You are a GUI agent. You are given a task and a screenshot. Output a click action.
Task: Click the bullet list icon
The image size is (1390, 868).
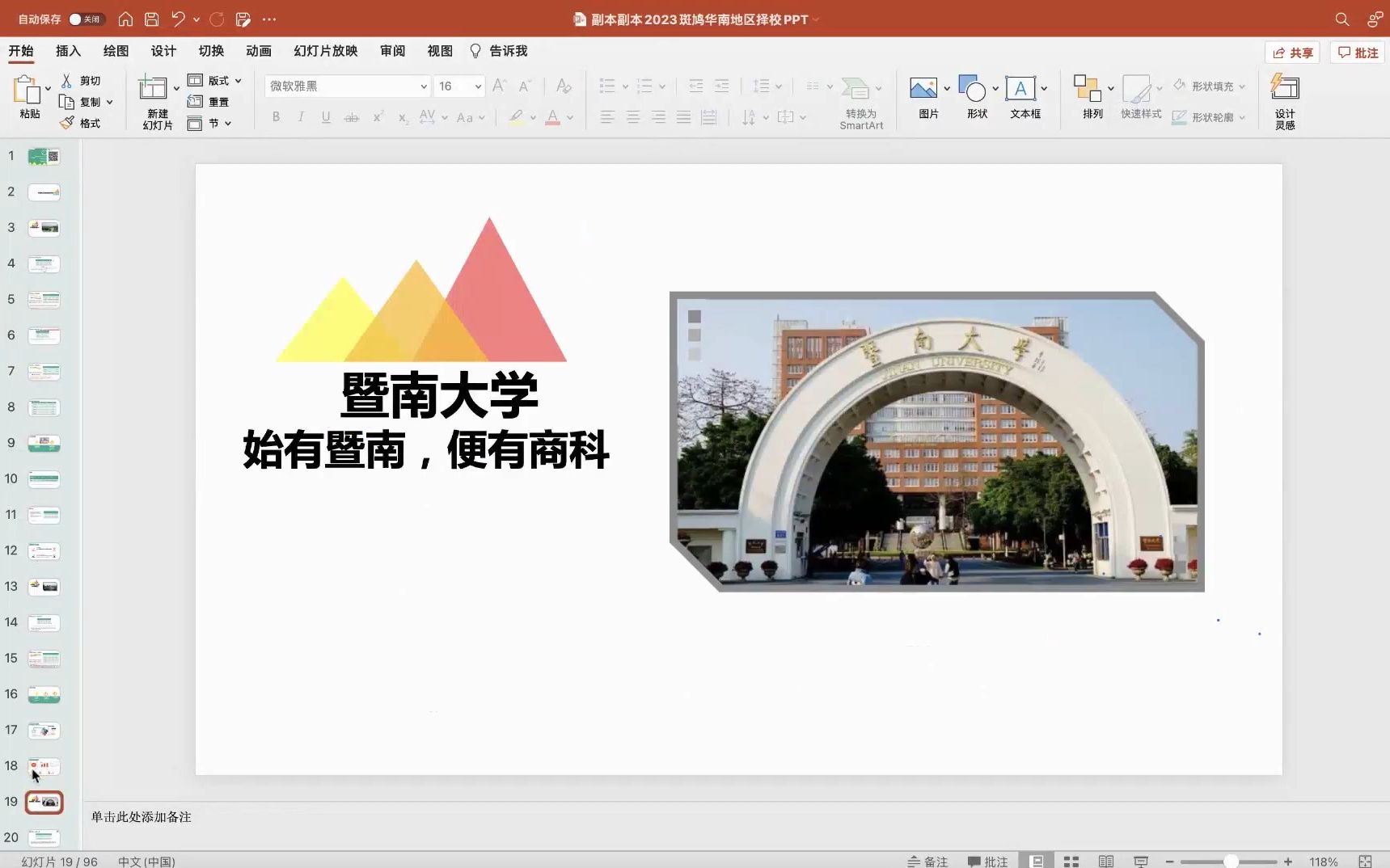tap(607, 86)
